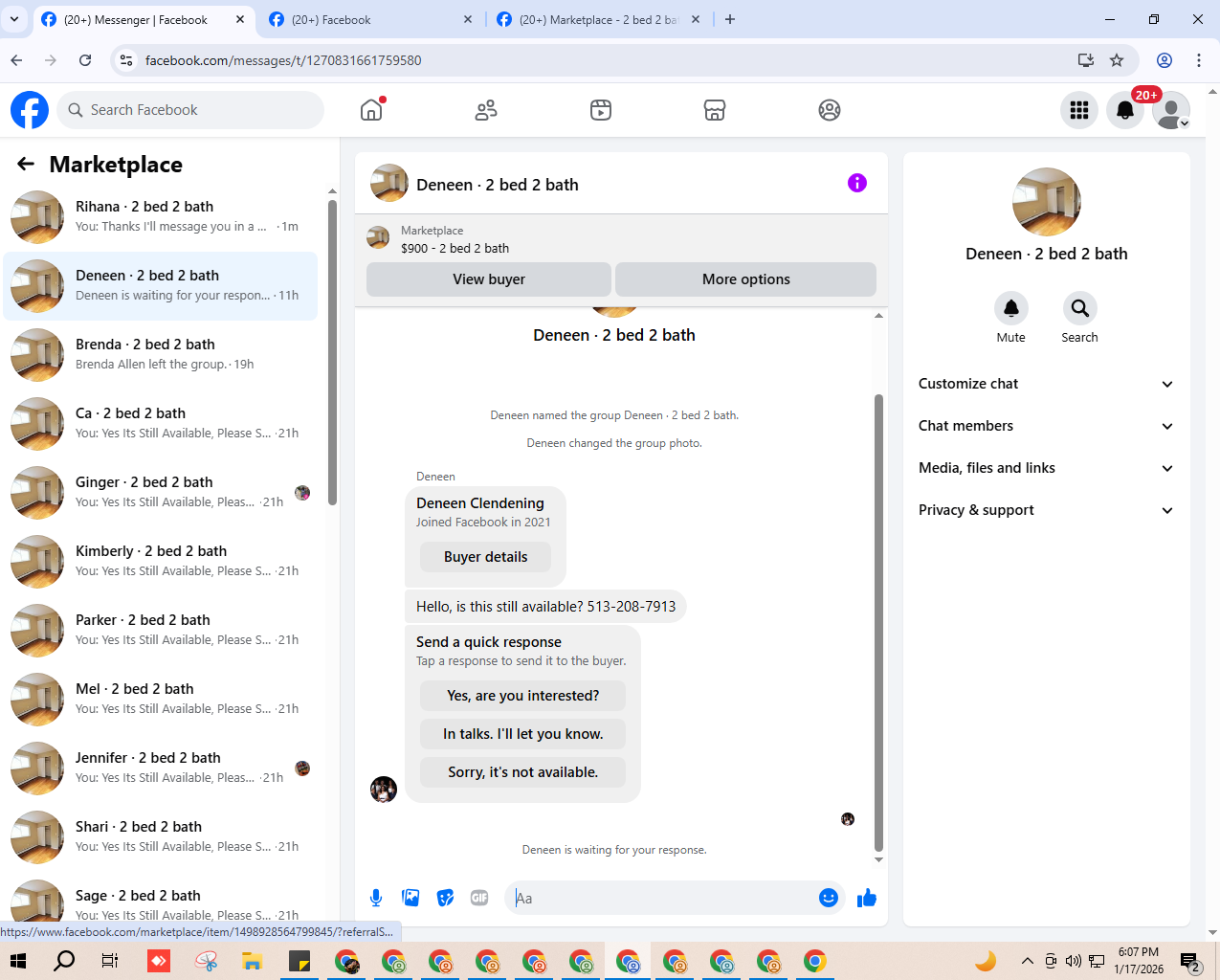
Task: Click the More options button
Action: 746,279
